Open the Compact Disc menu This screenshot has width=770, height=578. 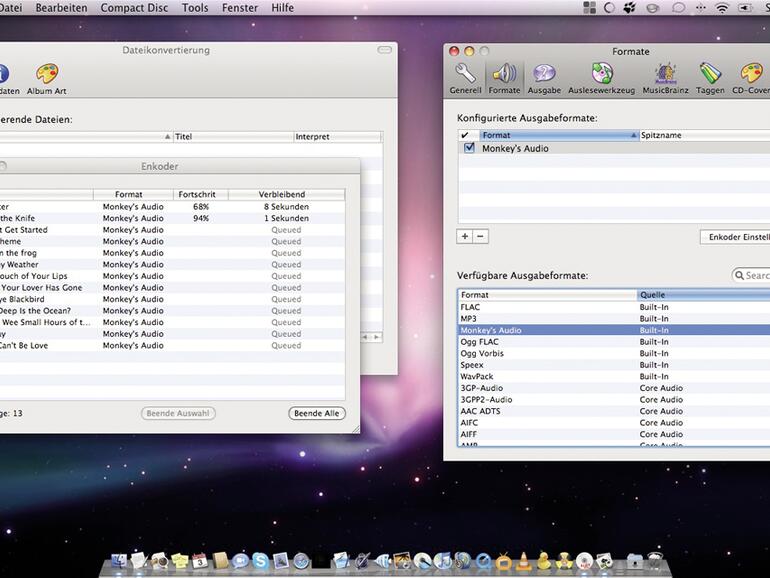coord(134,8)
